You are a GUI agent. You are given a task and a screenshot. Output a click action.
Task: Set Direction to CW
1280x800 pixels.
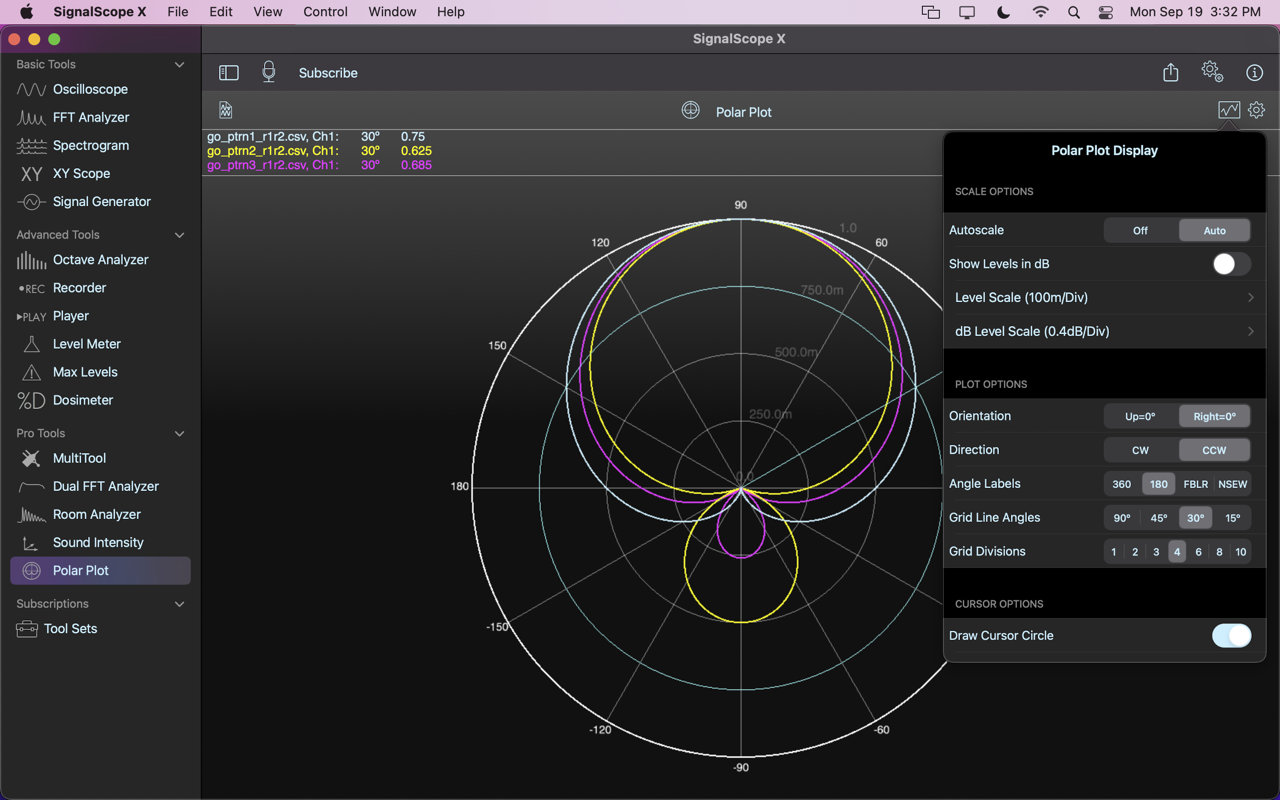click(x=1140, y=450)
